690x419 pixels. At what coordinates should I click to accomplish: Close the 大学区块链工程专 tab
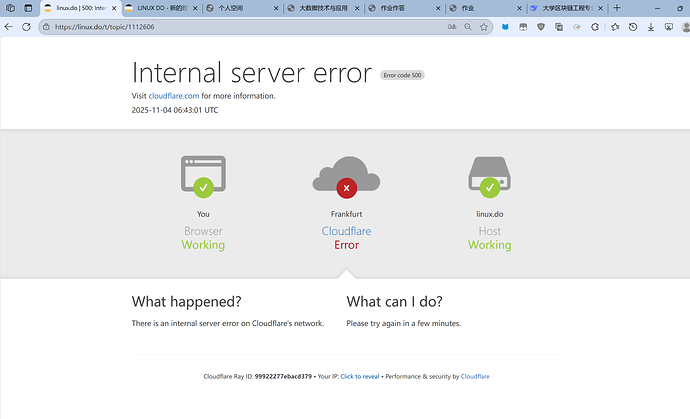(600, 8)
